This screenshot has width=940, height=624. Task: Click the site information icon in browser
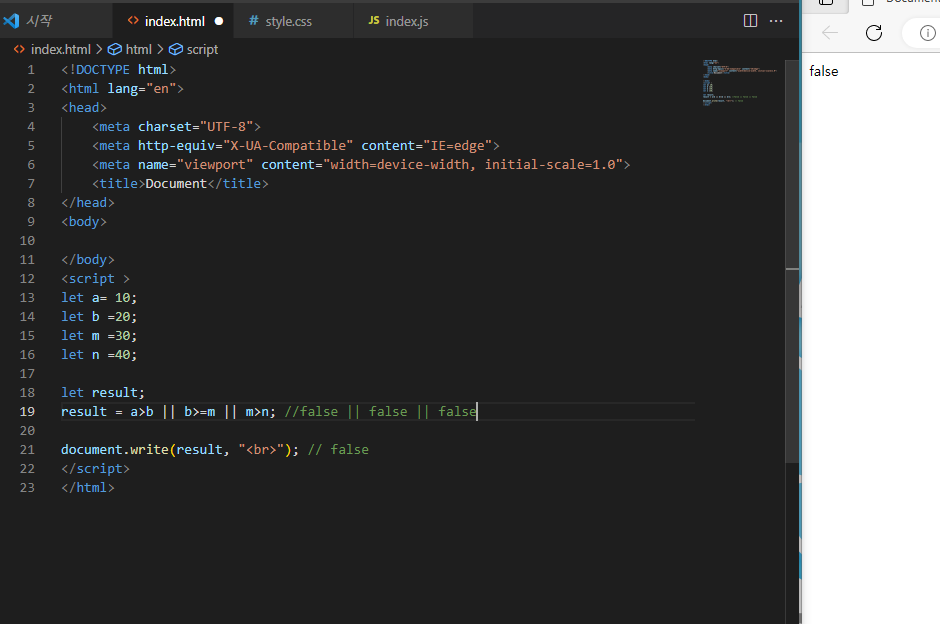click(927, 32)
